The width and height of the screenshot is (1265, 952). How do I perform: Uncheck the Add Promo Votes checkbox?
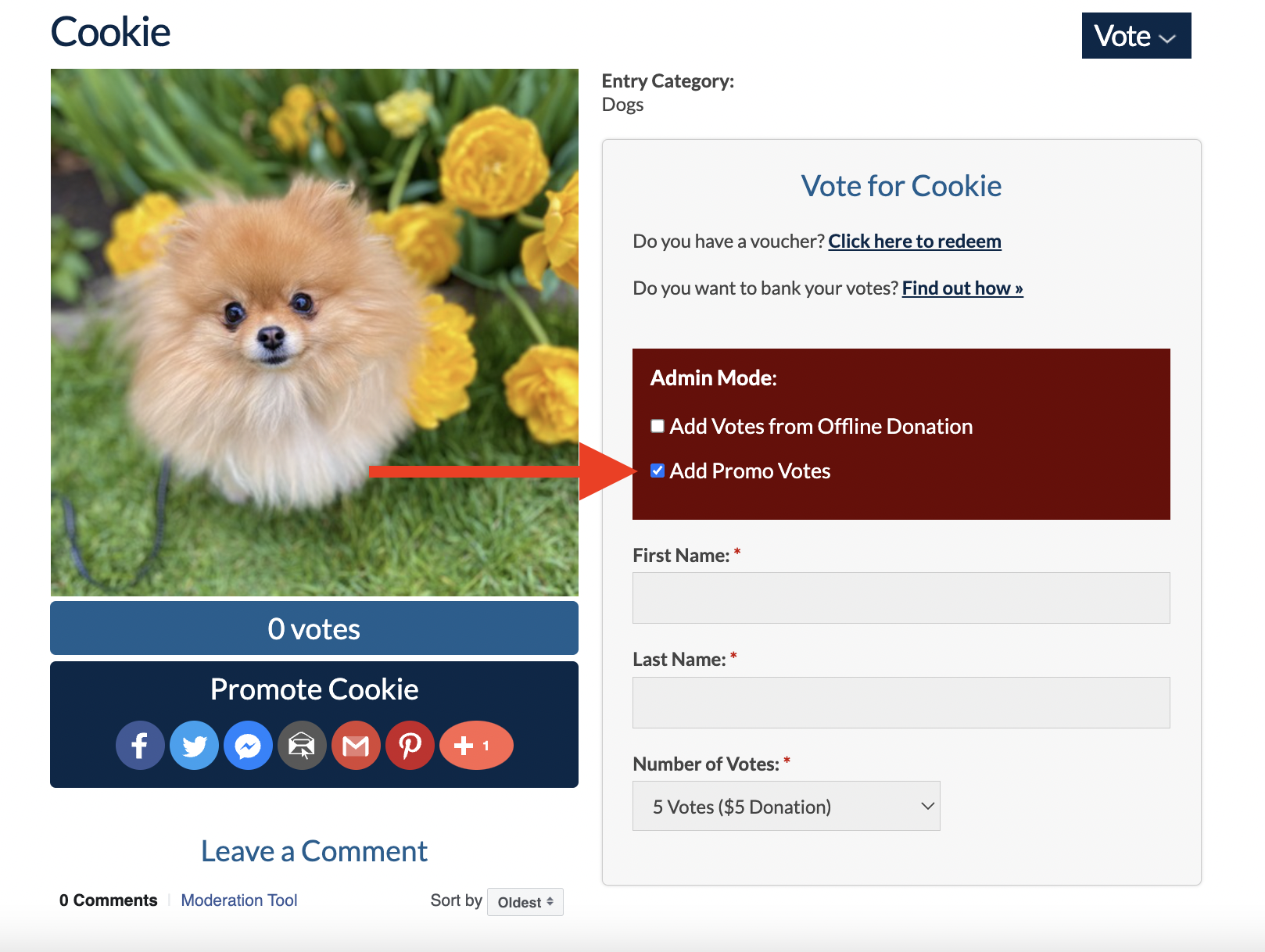(658, 471)
